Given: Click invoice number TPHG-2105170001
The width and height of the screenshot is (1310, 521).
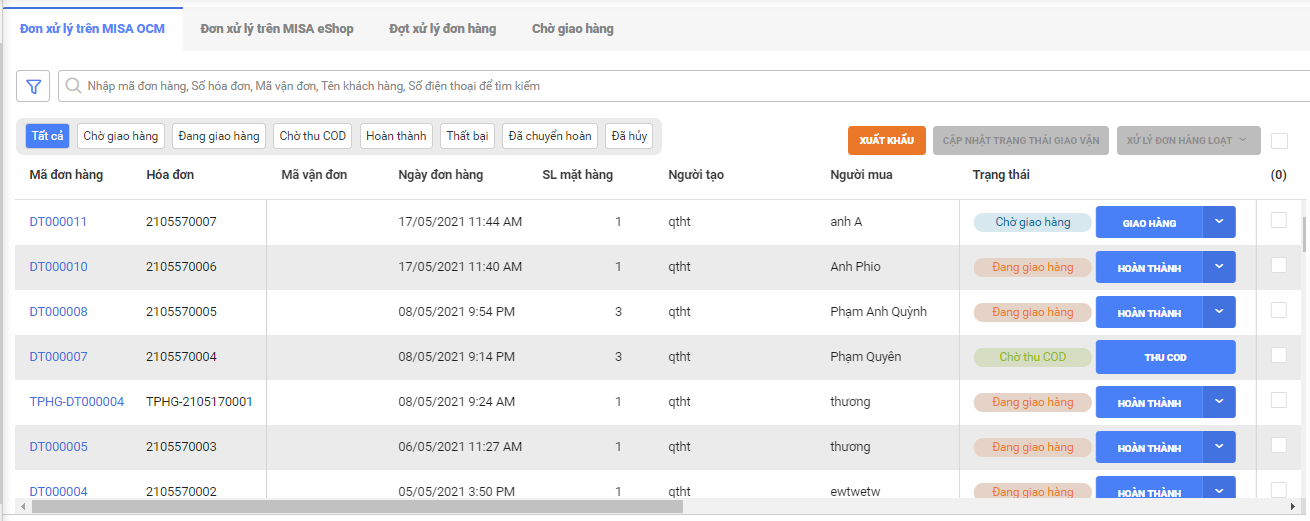Looking at the screenshot, I should (x=199, y=402).
